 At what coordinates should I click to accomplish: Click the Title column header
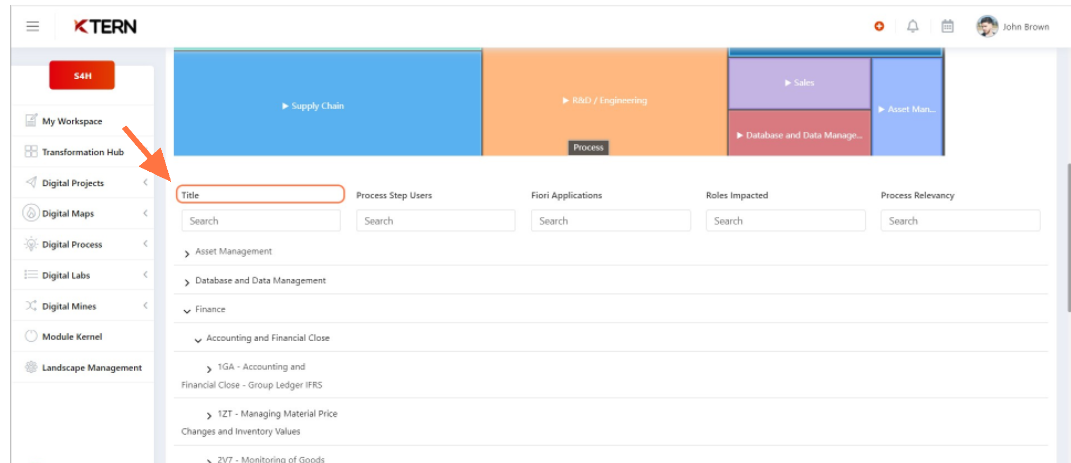click(191, 195)
